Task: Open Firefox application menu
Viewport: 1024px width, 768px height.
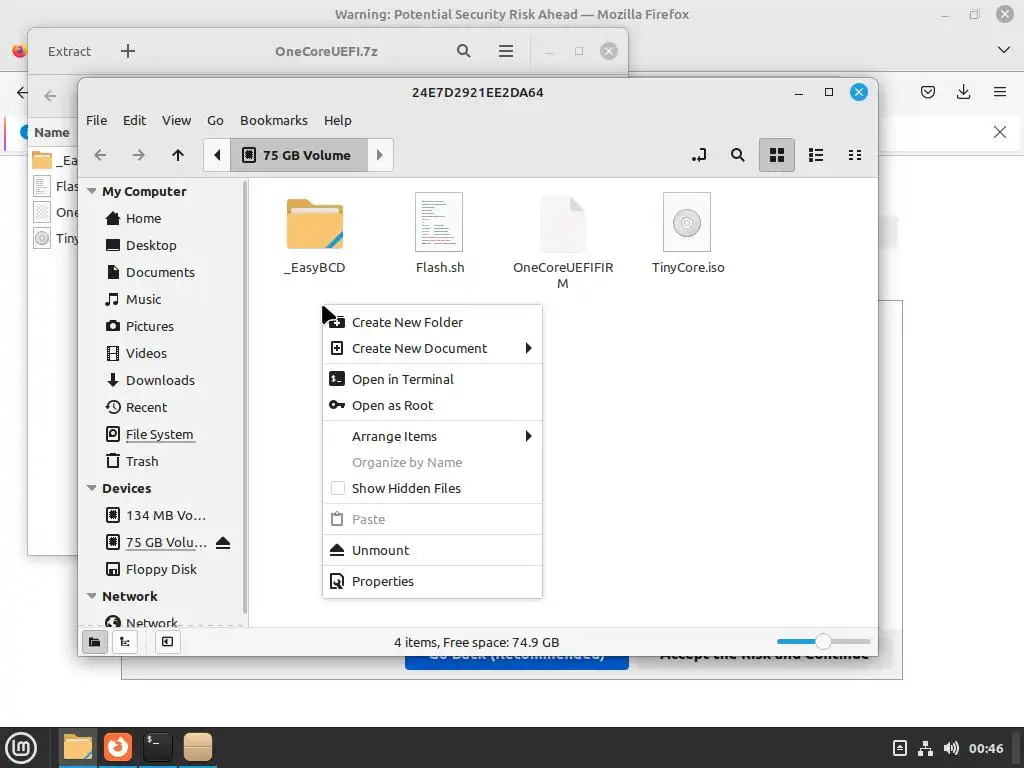Action: point(999,92)
